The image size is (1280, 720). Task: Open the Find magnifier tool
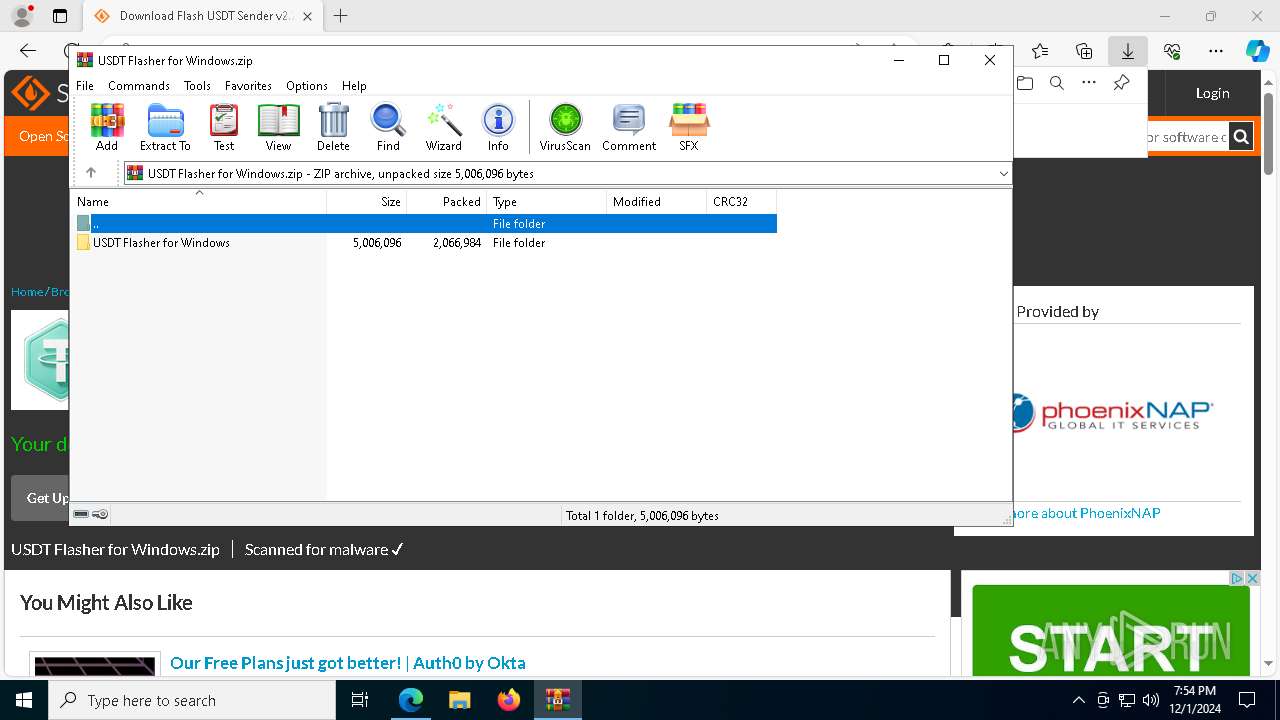pos(388,127)
